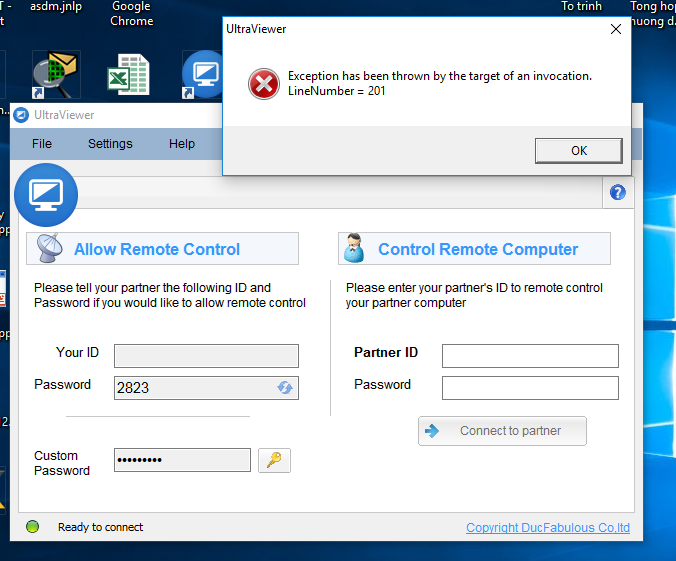The image size is (676, 561).
Task: Open the File menu in UltraViewer
Action: [x=42, y=144]
